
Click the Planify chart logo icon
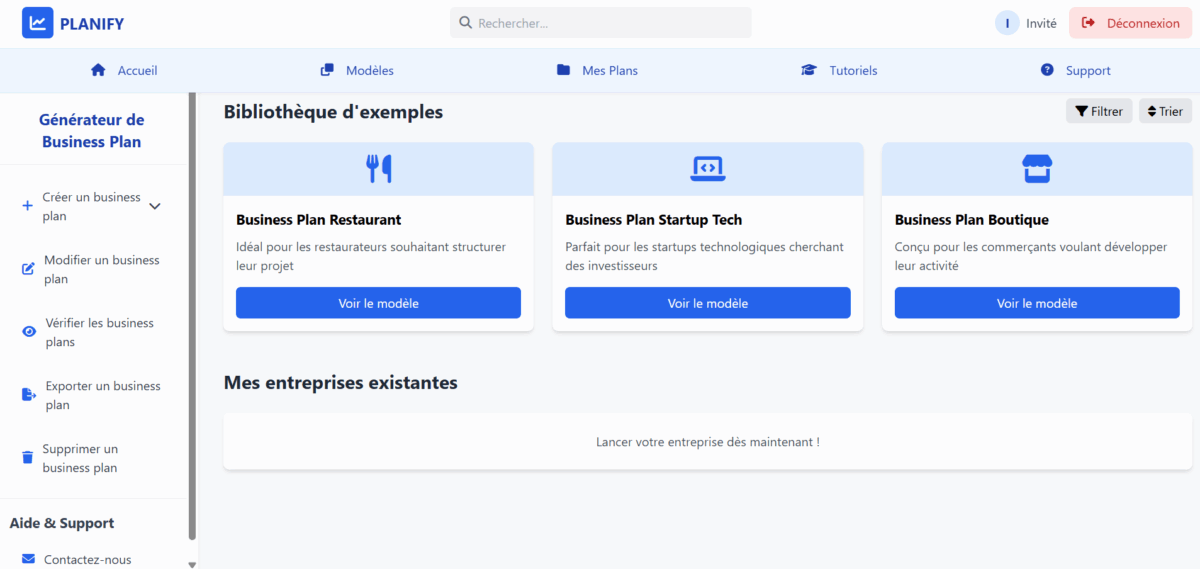(x=38, y=23)
